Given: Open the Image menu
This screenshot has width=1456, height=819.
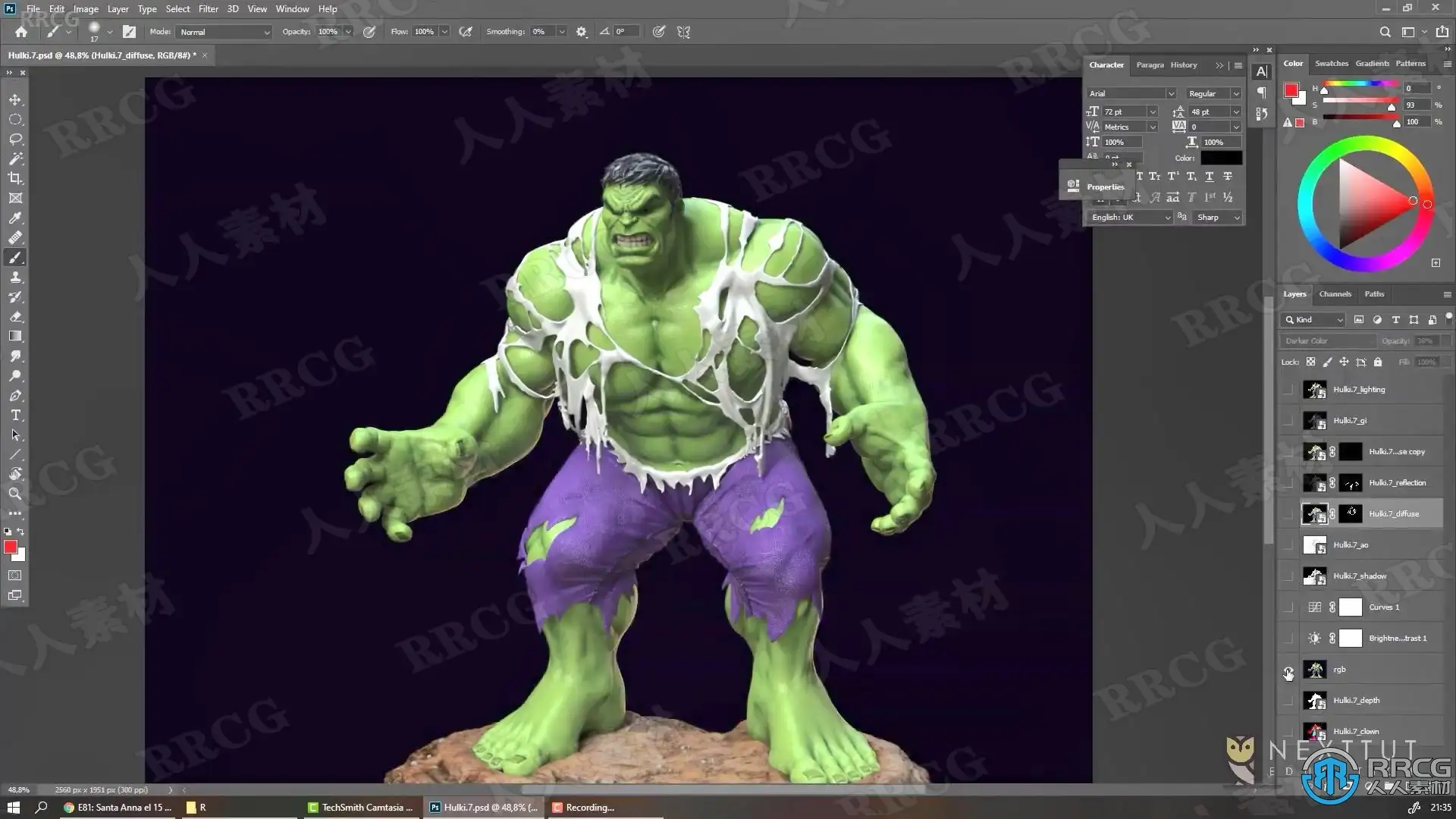Looking at the screenshot, I should 86,9.
